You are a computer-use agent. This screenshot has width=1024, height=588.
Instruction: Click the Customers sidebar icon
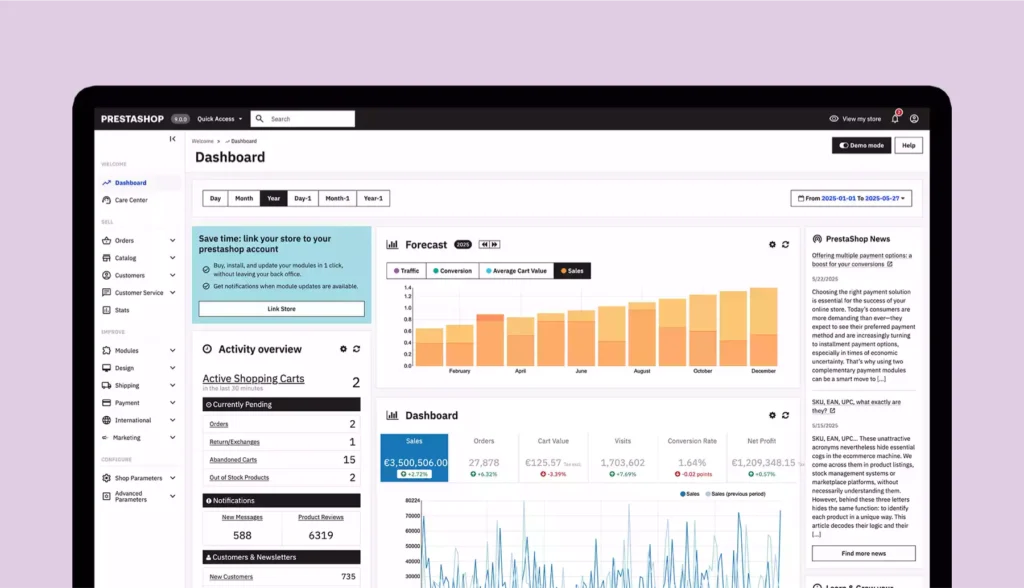107,275
